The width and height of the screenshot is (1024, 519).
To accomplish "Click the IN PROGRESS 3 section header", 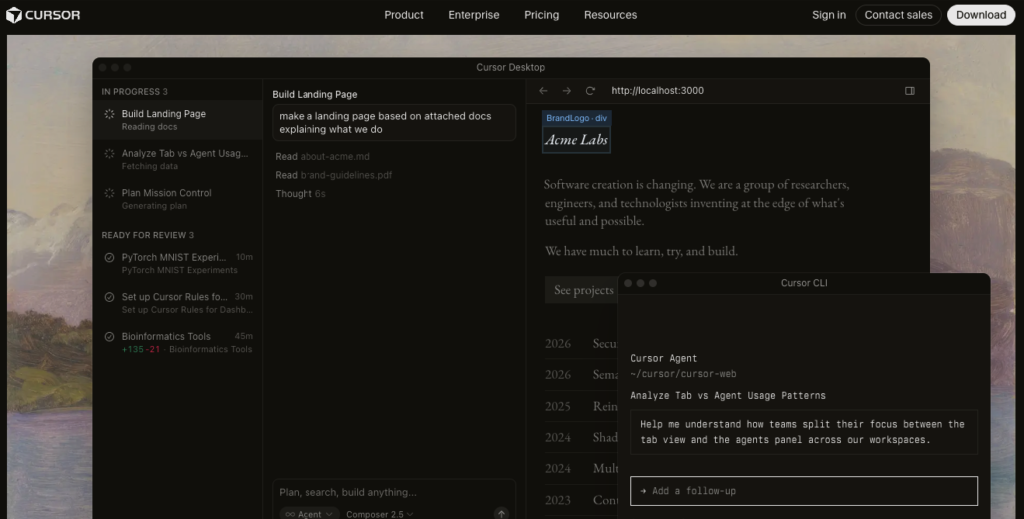I will pos(135,91).
